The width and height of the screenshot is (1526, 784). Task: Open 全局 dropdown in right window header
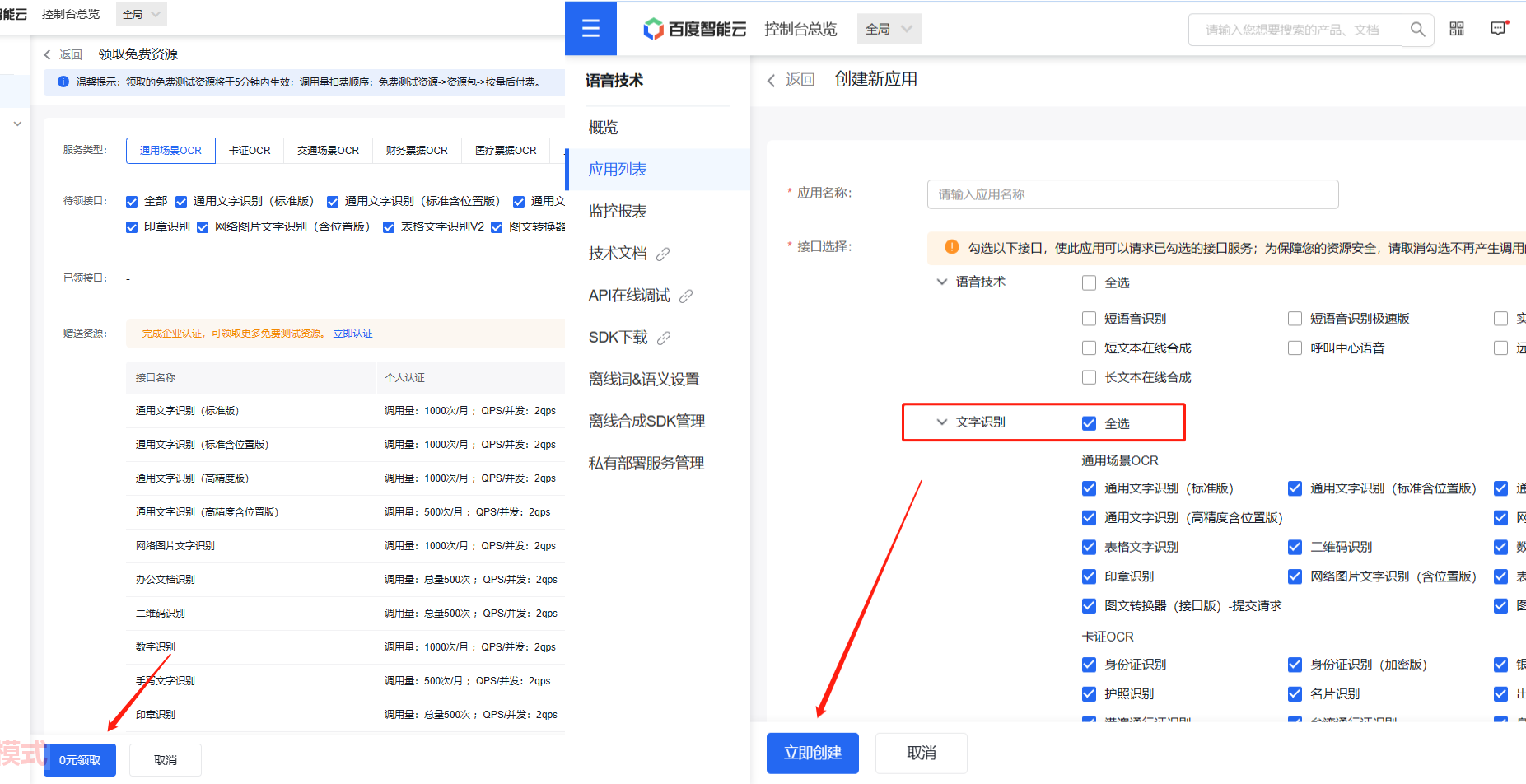pos(889,29)
